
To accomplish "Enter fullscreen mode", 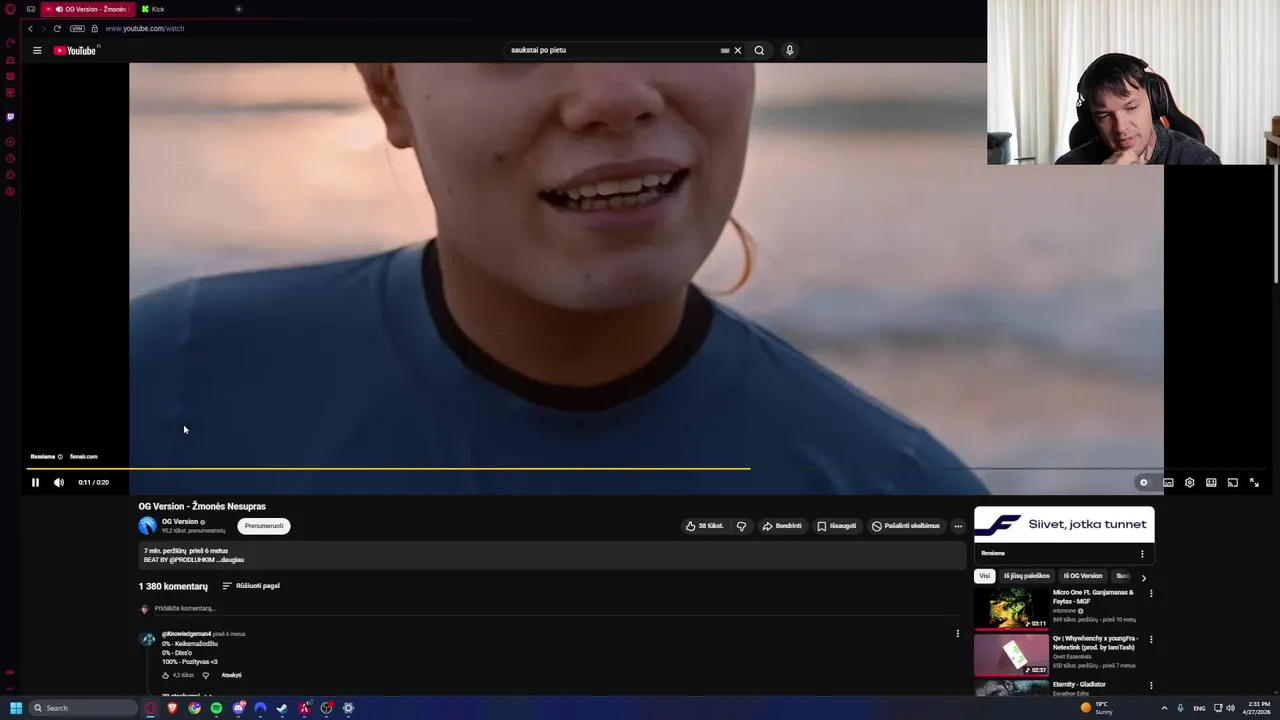I will (x=1254, y=482).
